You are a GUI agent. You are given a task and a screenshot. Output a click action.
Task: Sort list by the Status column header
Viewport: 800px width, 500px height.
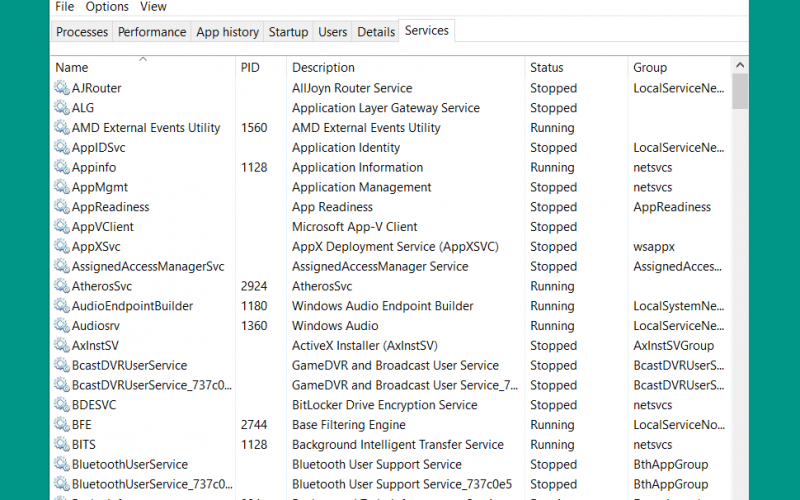click(576, 67)
